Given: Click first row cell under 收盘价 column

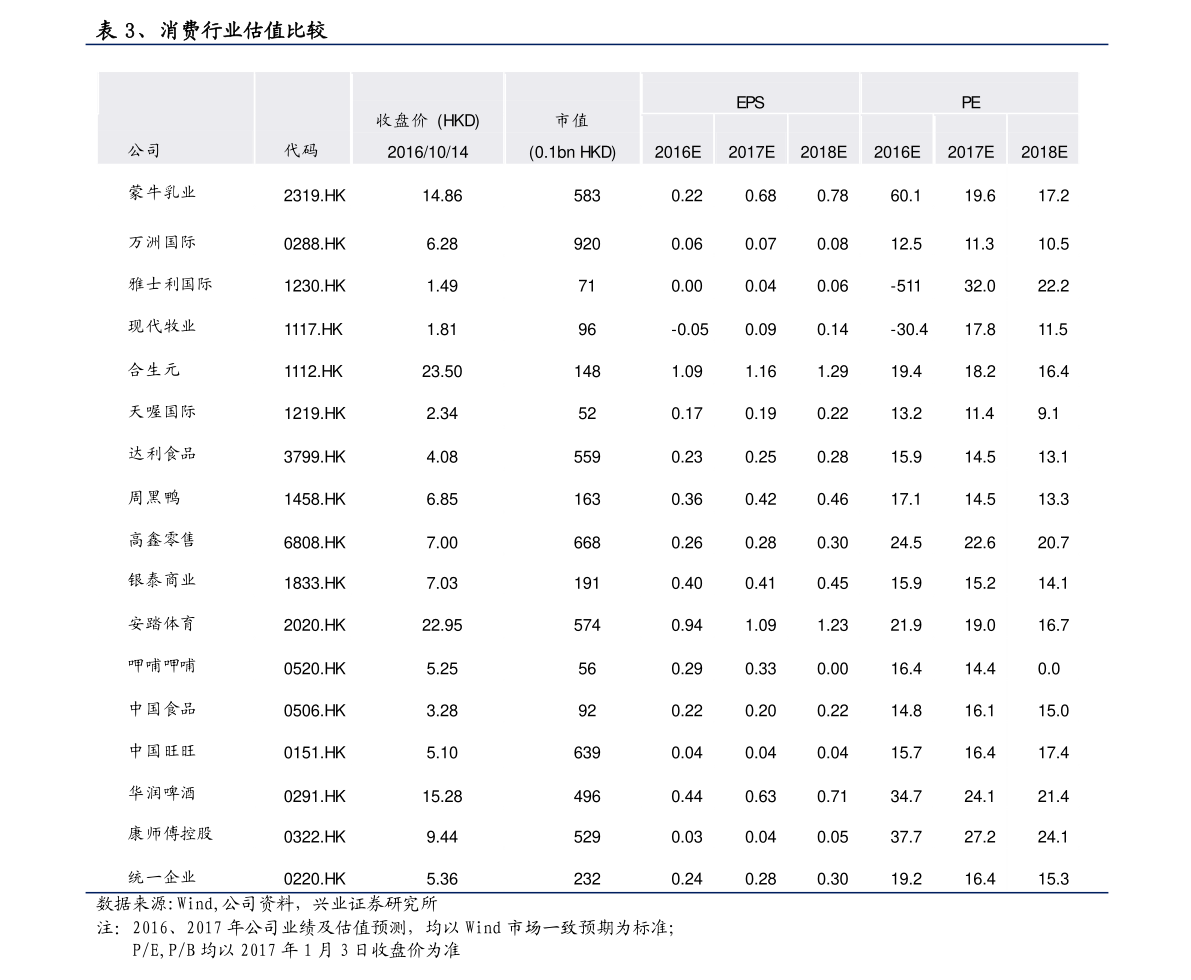Looking at the screenshot, I should [x=427, y=186].
